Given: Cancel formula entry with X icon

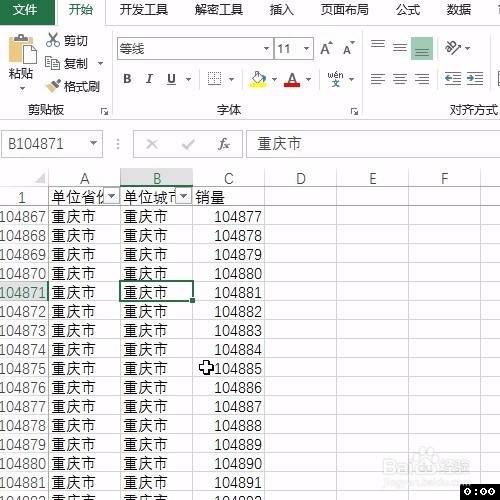Looking at the screenshot, I should [152, 144].
